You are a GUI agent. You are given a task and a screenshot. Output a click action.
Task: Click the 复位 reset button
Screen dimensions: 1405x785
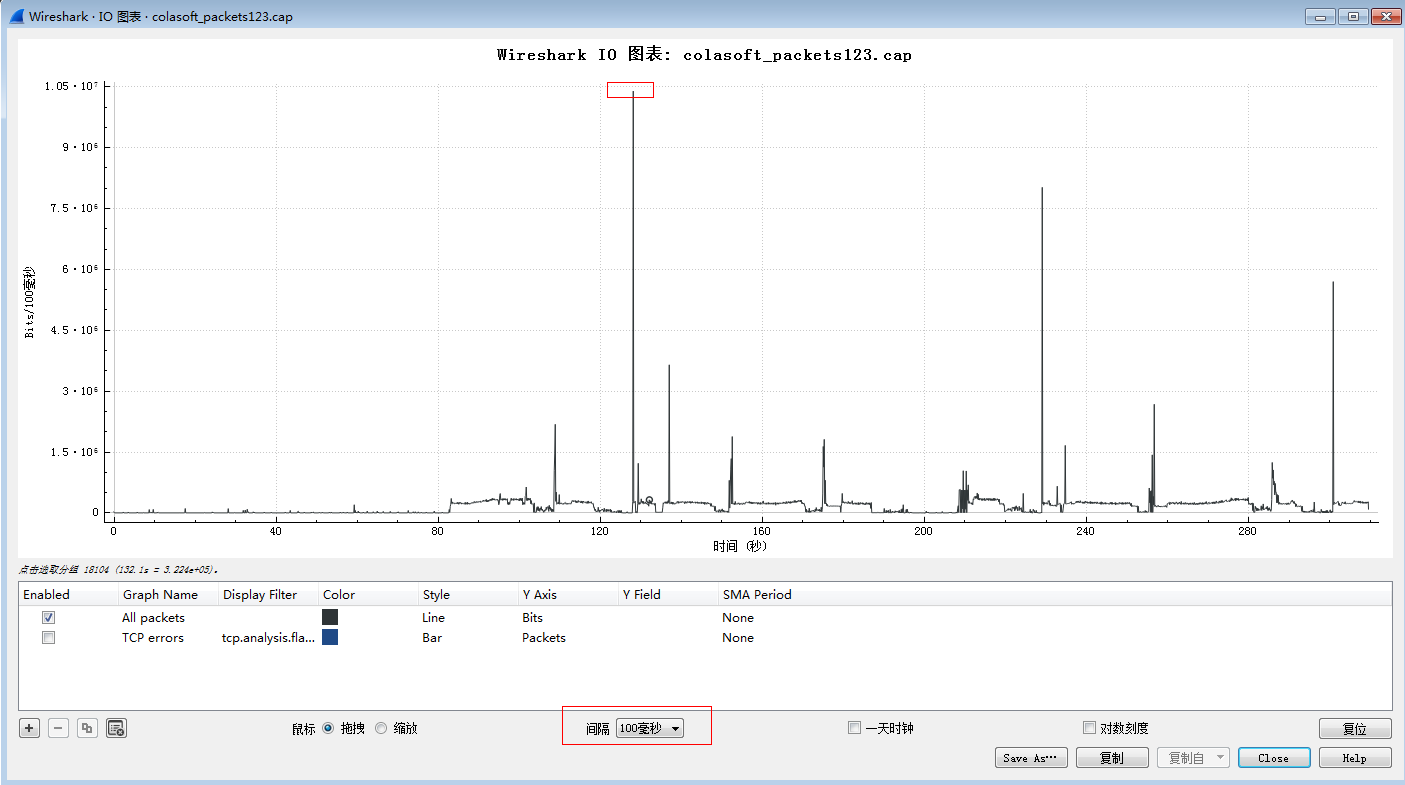pos(1355,729)
